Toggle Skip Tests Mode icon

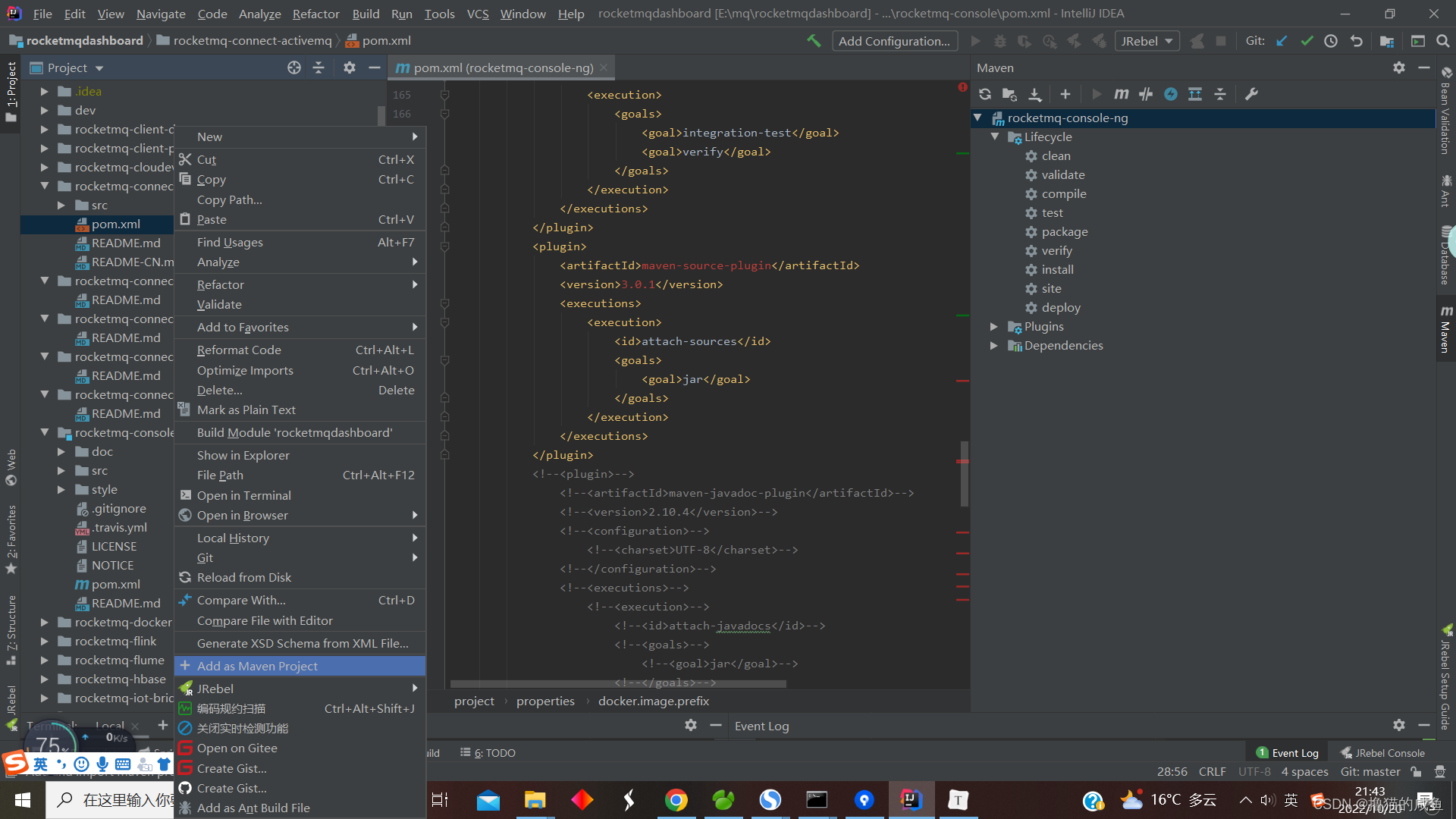point(1171,94)
